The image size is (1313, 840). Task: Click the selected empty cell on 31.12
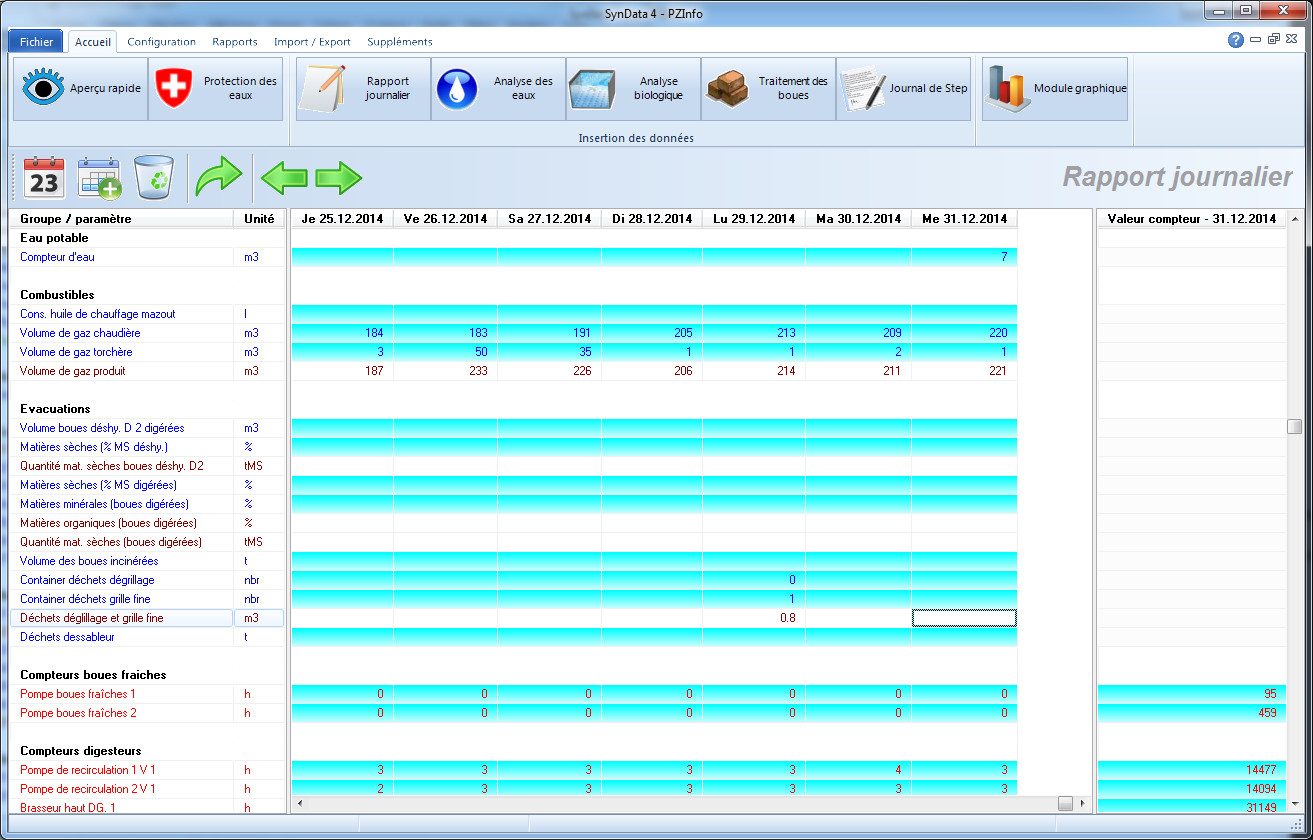click(x=964, y=618)
